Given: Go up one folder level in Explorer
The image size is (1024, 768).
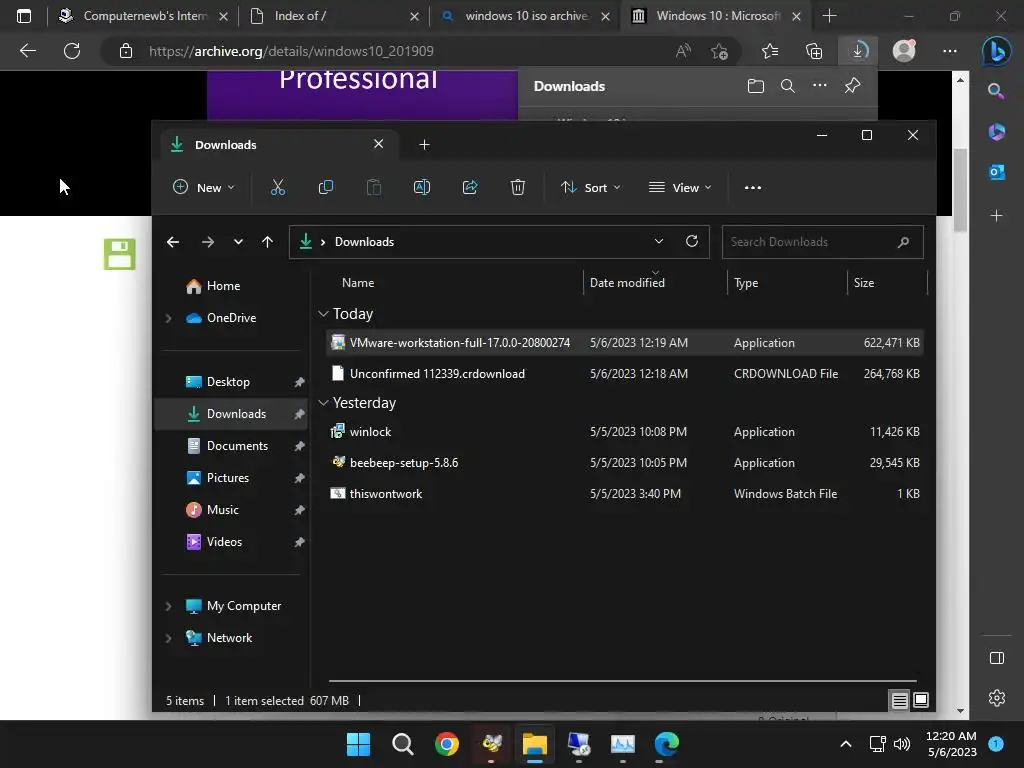Looking at the screenshot, I should click(267, 242).
